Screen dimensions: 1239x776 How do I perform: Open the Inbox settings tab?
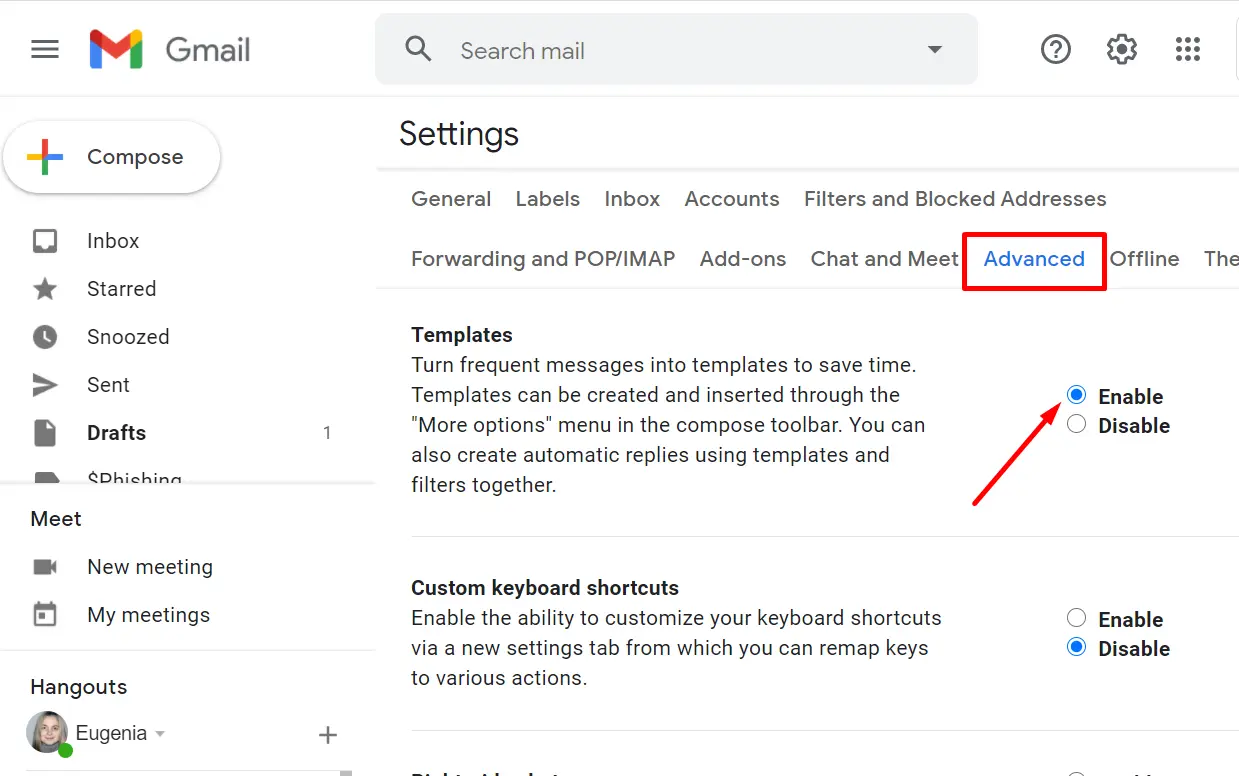[x=632, y=199]
